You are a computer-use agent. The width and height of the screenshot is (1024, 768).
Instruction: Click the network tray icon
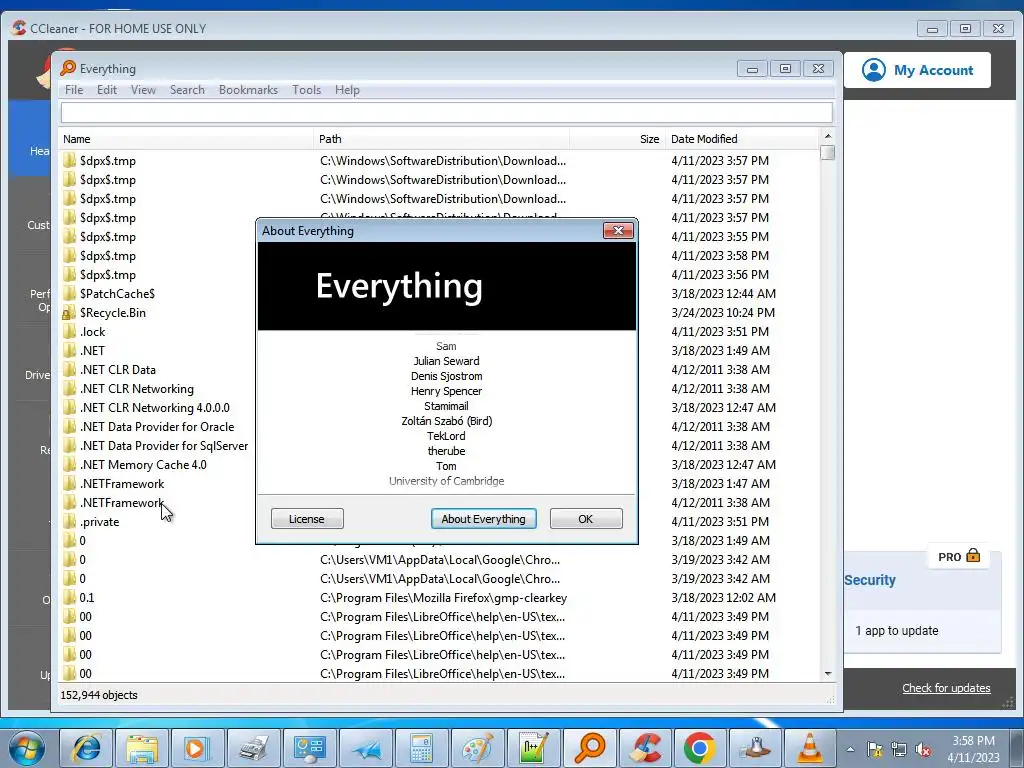(899, 750)
